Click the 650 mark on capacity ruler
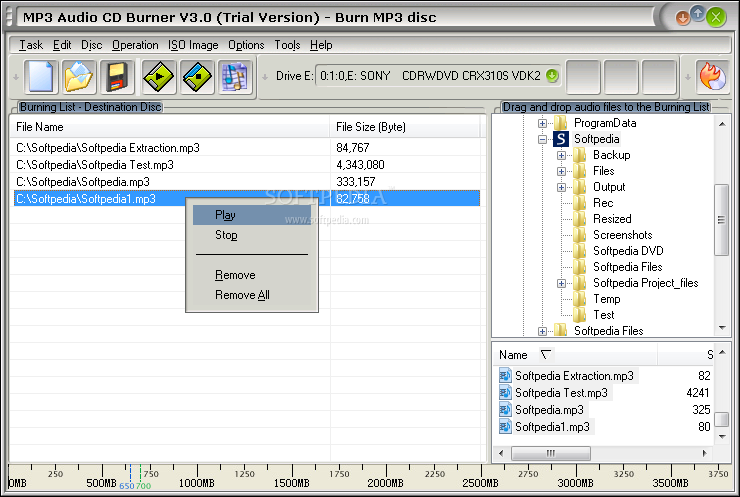 pos(126,485)
